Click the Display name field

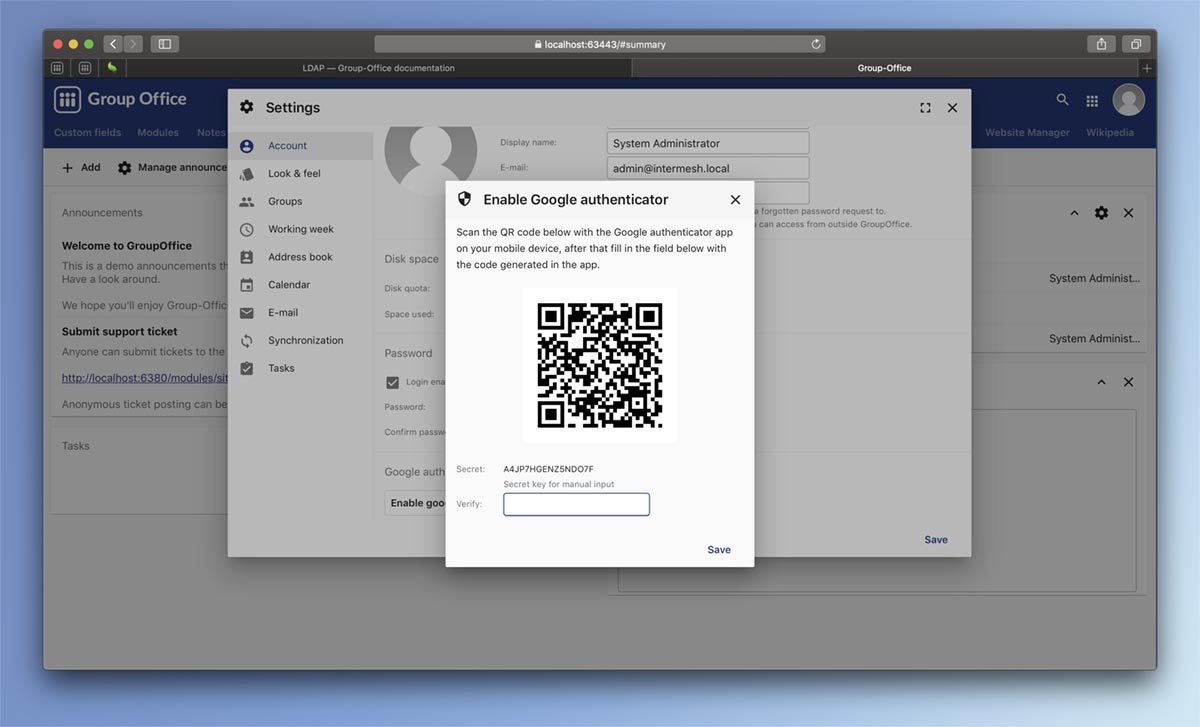[708, 143]
